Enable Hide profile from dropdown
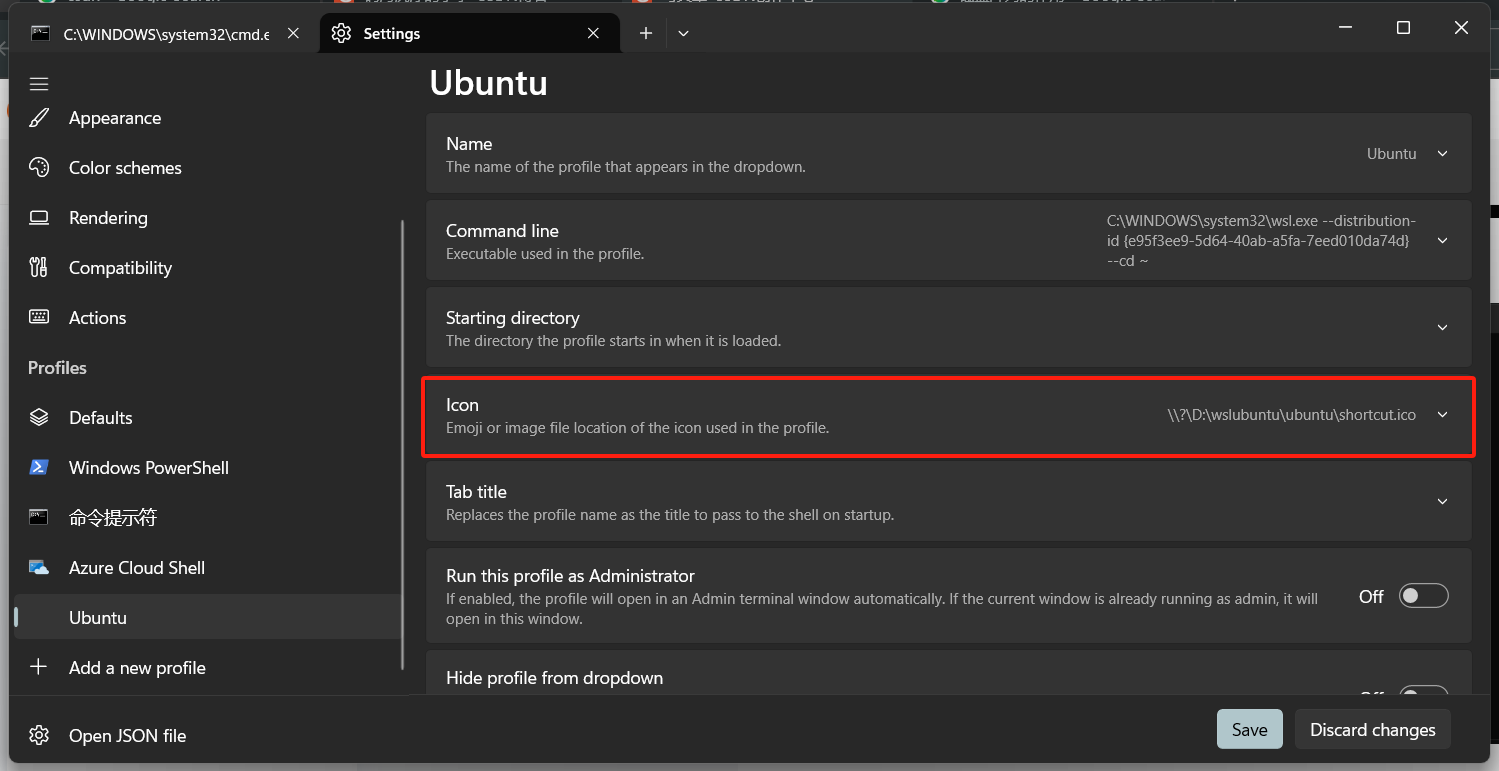The height and width of the screenshot is (771, 1499). point(1423,694)
